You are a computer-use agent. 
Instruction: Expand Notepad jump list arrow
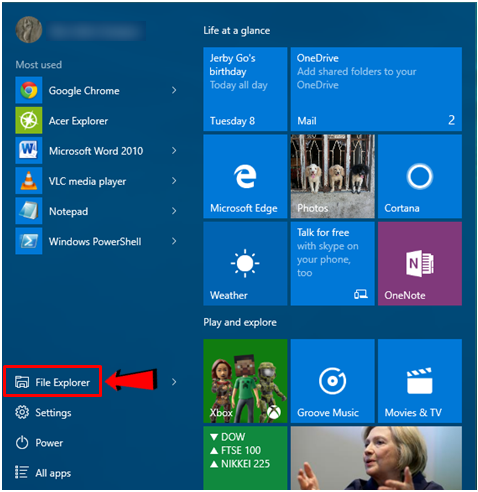174,211
